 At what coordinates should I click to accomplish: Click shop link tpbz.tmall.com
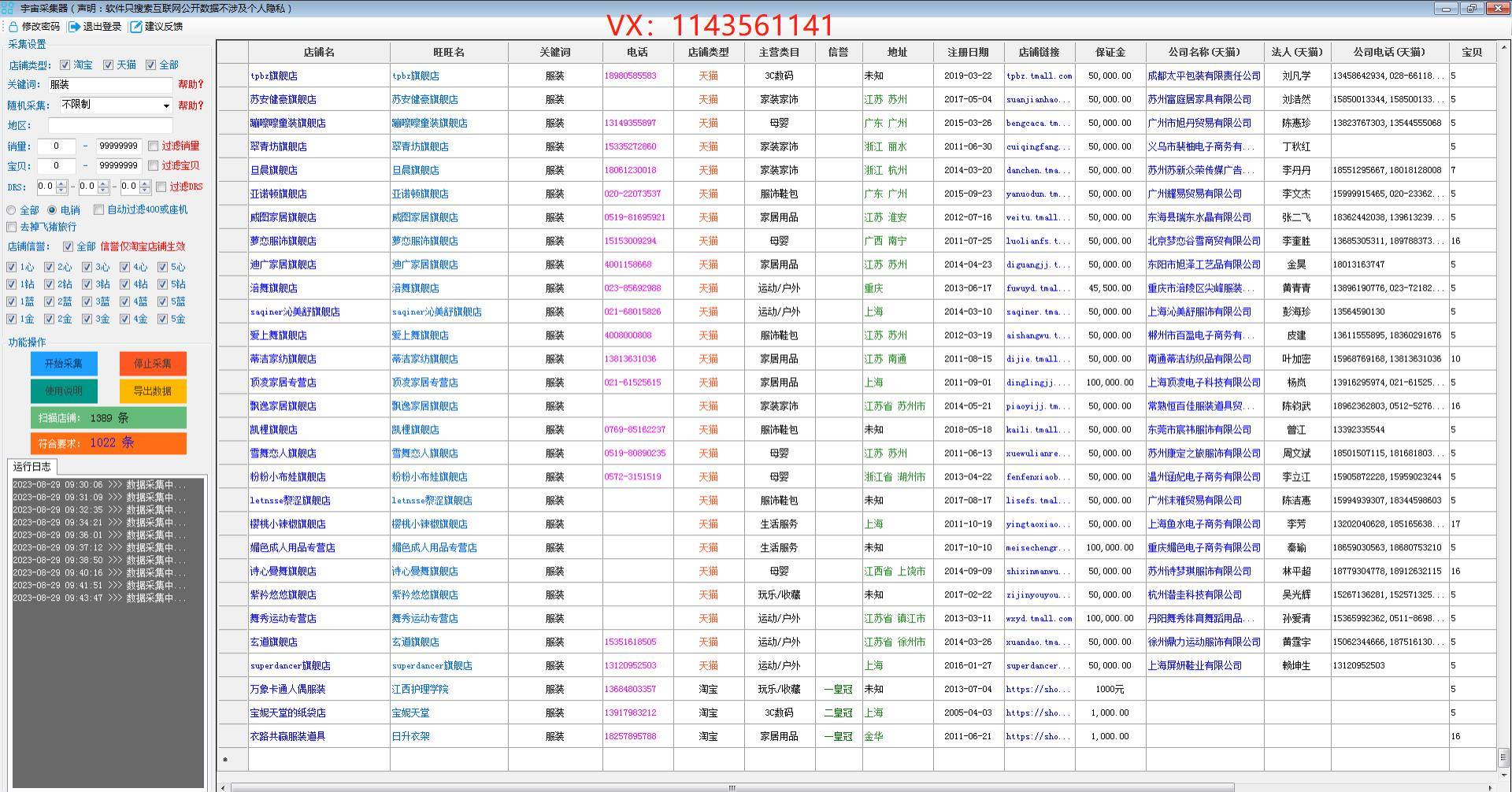[1039, 76]
